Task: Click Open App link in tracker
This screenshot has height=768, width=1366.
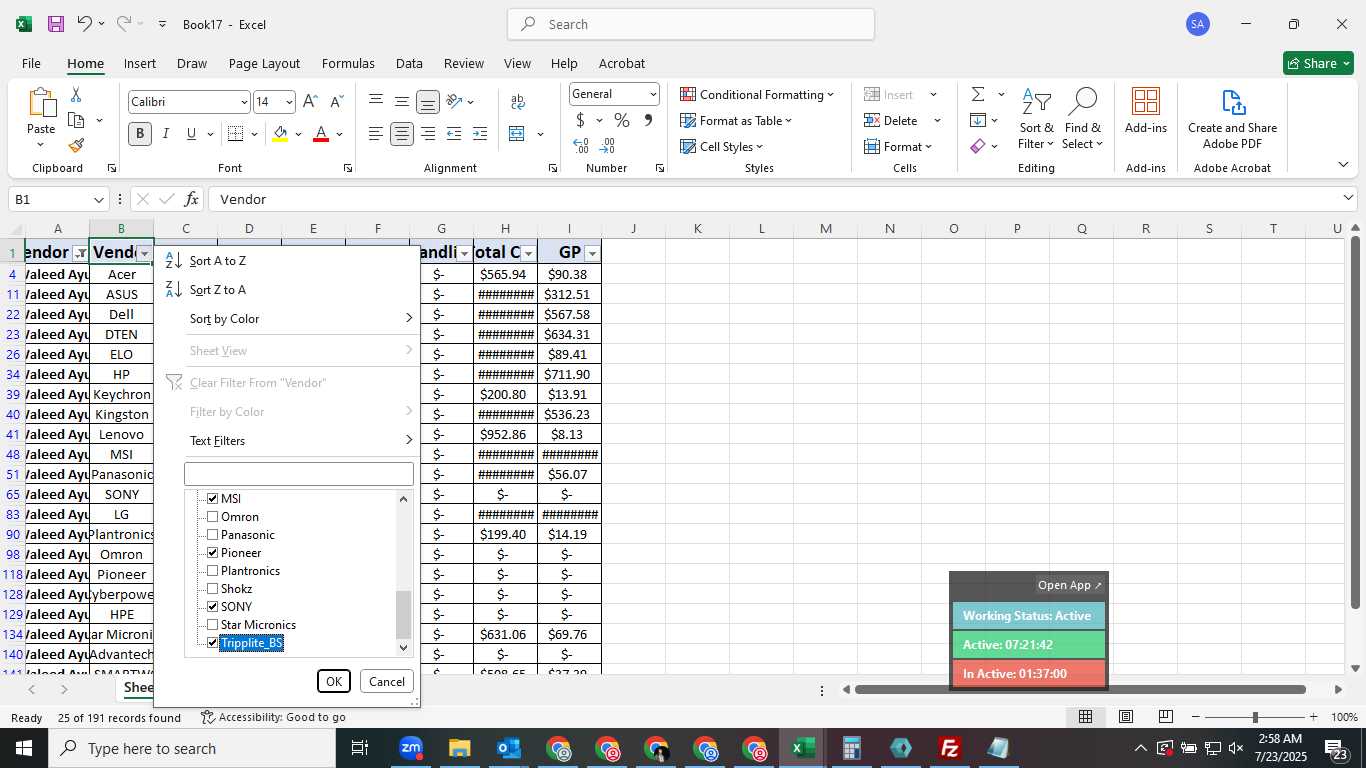Action: (1069, 585)
